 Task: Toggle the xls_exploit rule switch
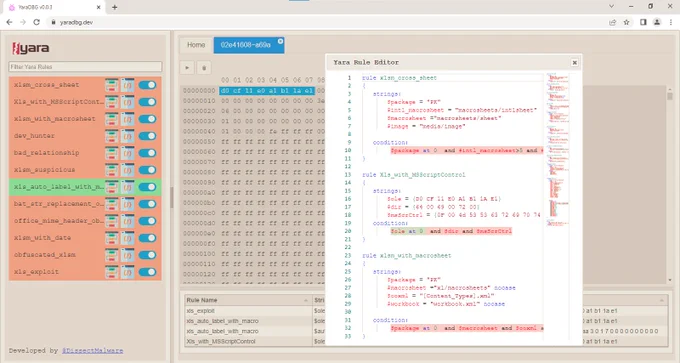[147, 272]
